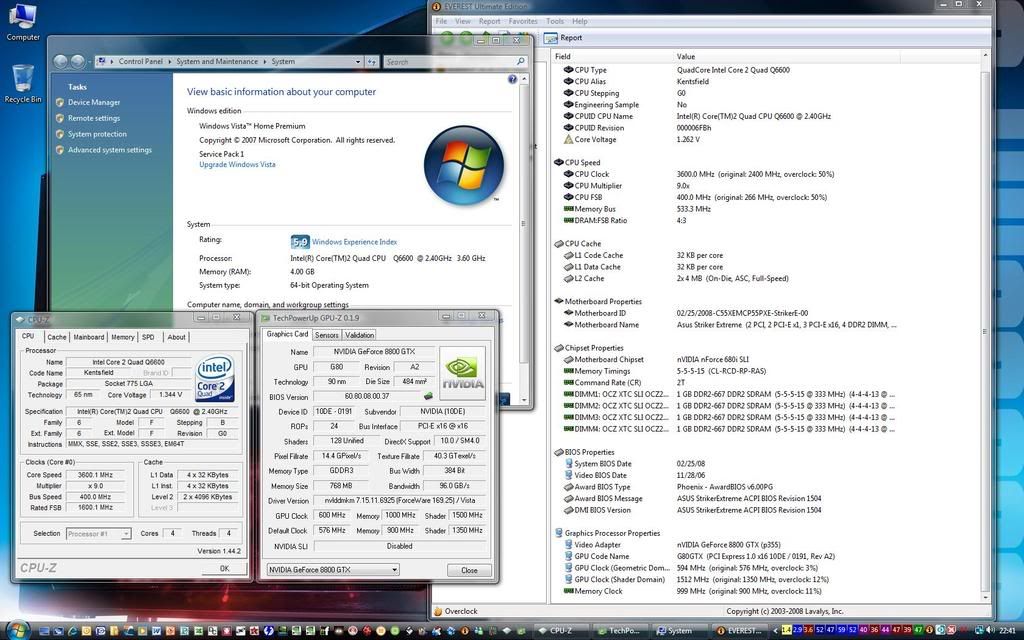Follow the Upgrade Windows Vista link
This screenshot has height=640, width=1024.
[237, 165]
